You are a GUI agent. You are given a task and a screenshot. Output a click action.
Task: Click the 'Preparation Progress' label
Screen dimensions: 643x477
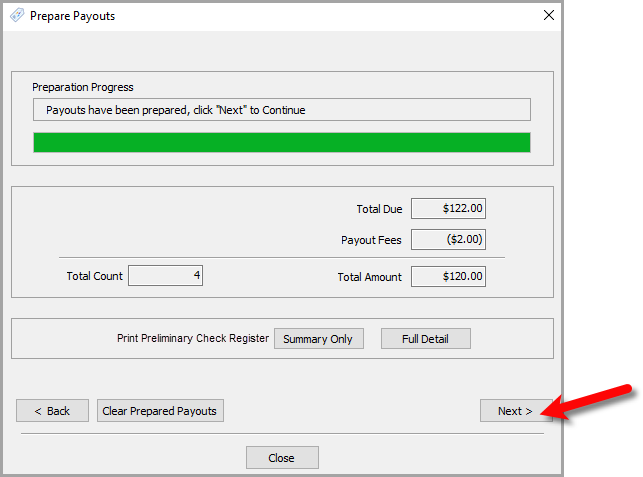point(83,87)
